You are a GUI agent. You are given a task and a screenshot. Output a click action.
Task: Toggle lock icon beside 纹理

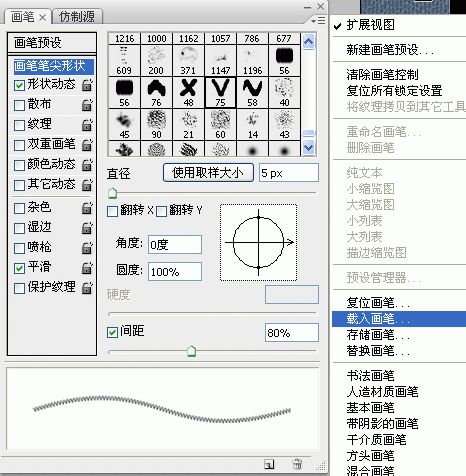pos(87,125)
